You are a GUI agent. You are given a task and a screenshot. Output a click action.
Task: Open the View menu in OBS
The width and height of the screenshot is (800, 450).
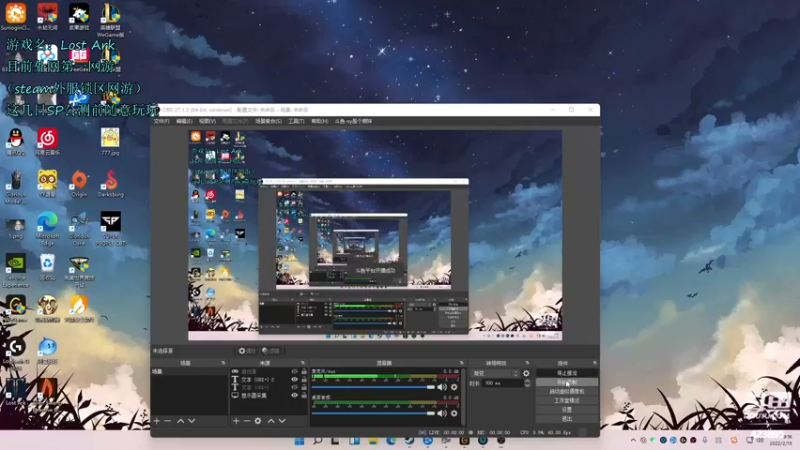point(207,121)
